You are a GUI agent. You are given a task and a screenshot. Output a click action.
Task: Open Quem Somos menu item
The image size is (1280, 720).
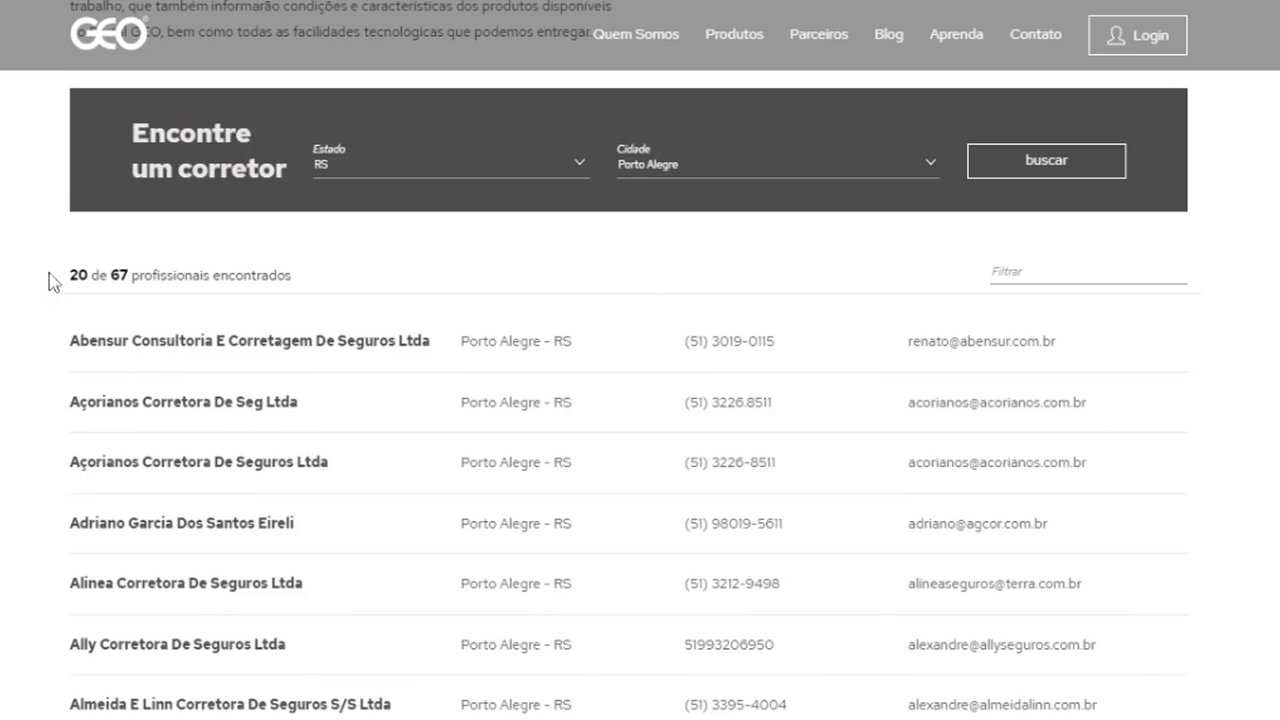pyautogui.click(x=636, y=34)
